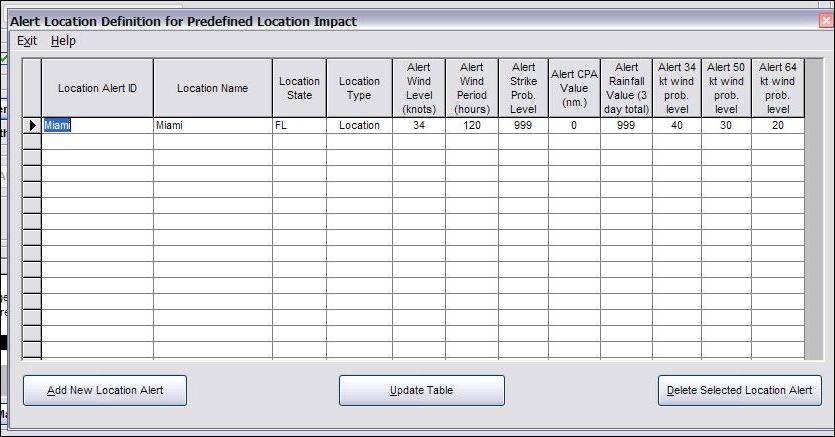Edit the Location Alert ID cell Miami
The image size is (835, 437).
[97, 126]
